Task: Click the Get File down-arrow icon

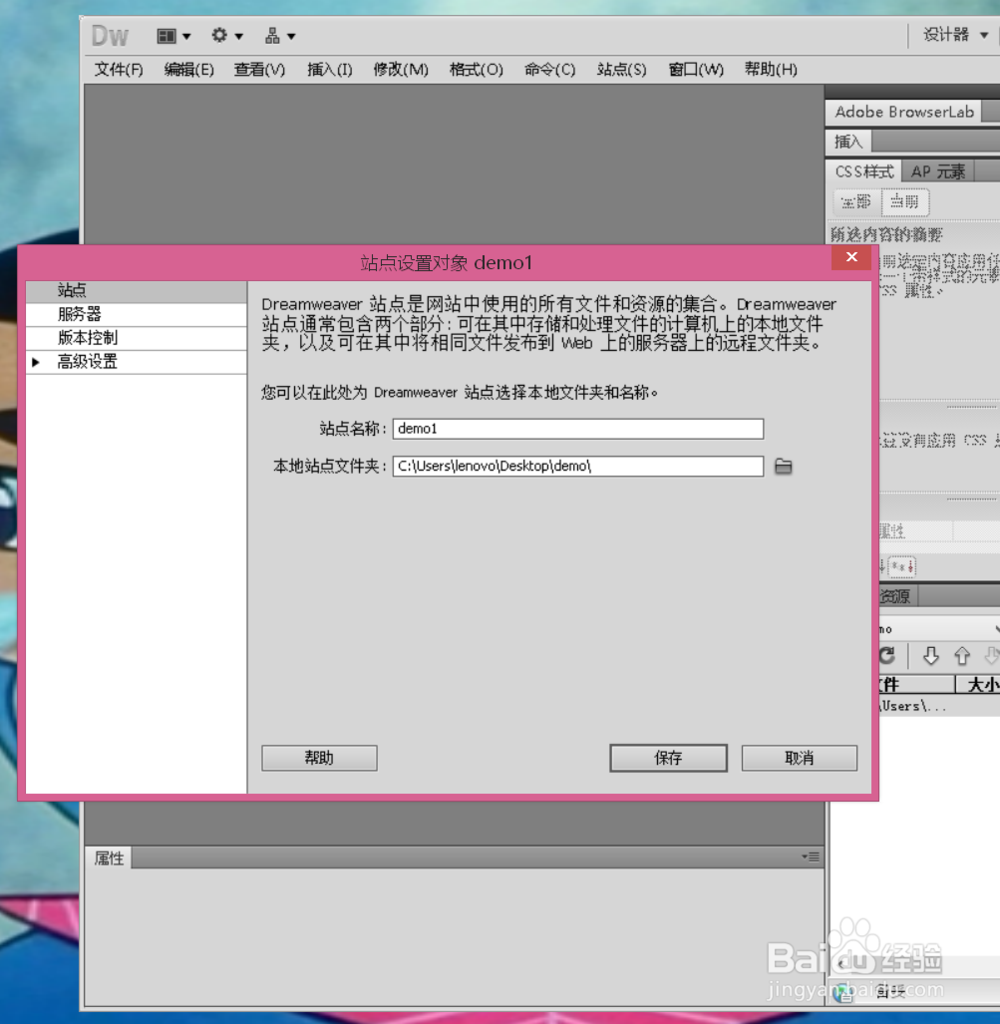Action: click(932, 656)
